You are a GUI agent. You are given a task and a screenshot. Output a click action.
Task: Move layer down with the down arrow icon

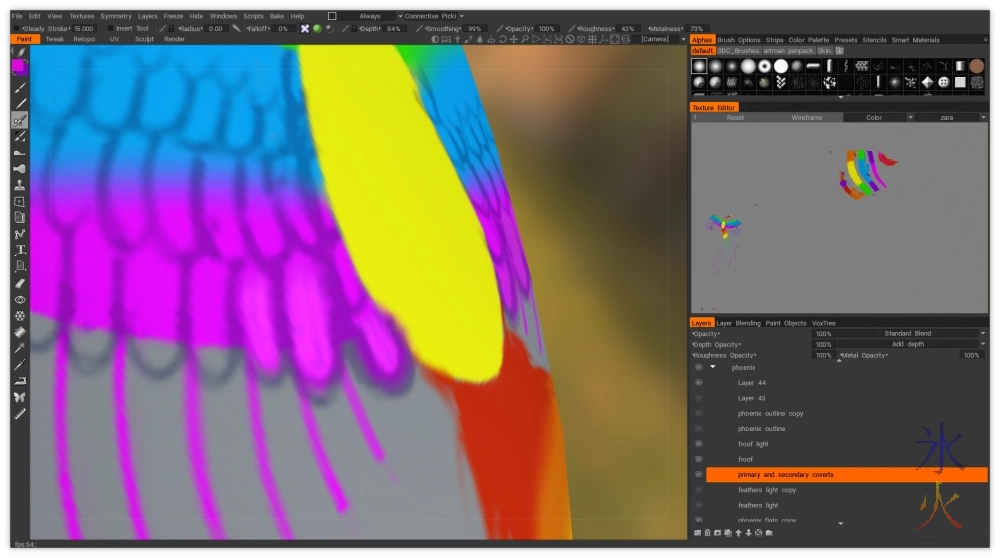coord(748,533)
